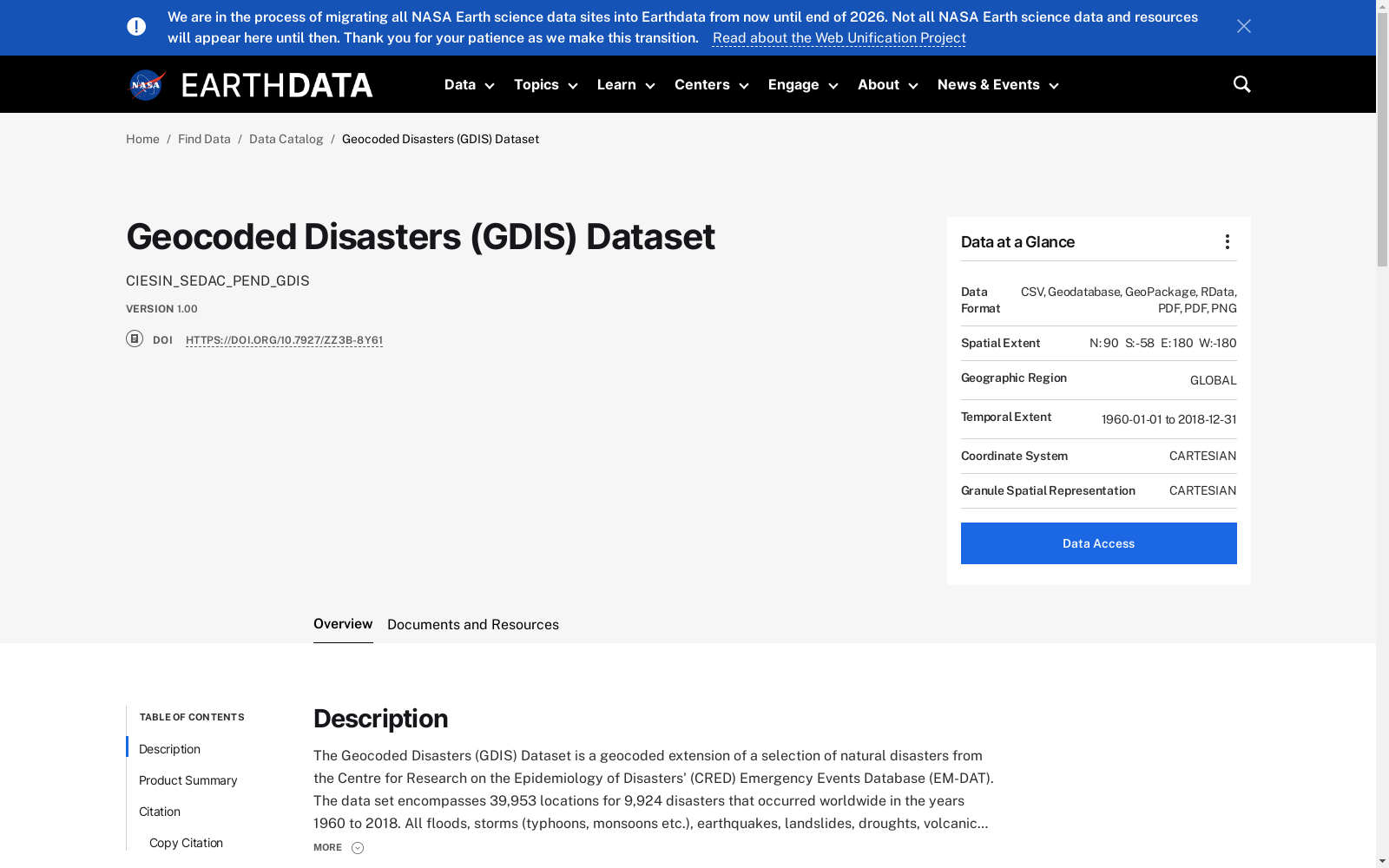The height and width of the screenshot is (868, 1389).
Task: Click the Spatial Extent coordinates value
Action: (x=1162, y=343)
